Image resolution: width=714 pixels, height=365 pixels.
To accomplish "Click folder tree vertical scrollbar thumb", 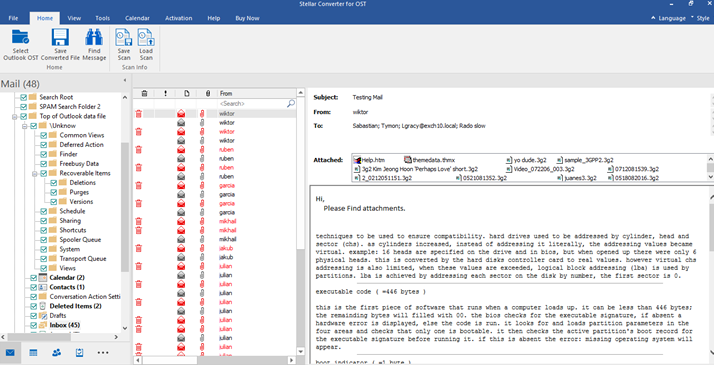I will coord(125,207).
